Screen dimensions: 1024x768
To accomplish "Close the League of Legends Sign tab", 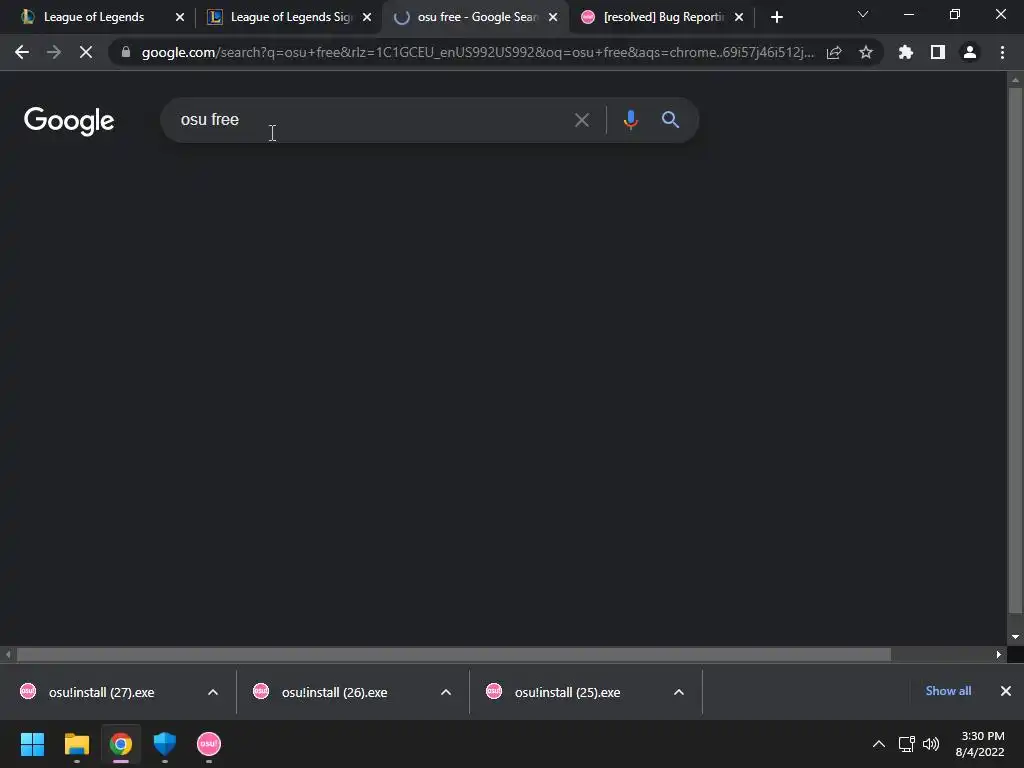I will tap(367, 17).
